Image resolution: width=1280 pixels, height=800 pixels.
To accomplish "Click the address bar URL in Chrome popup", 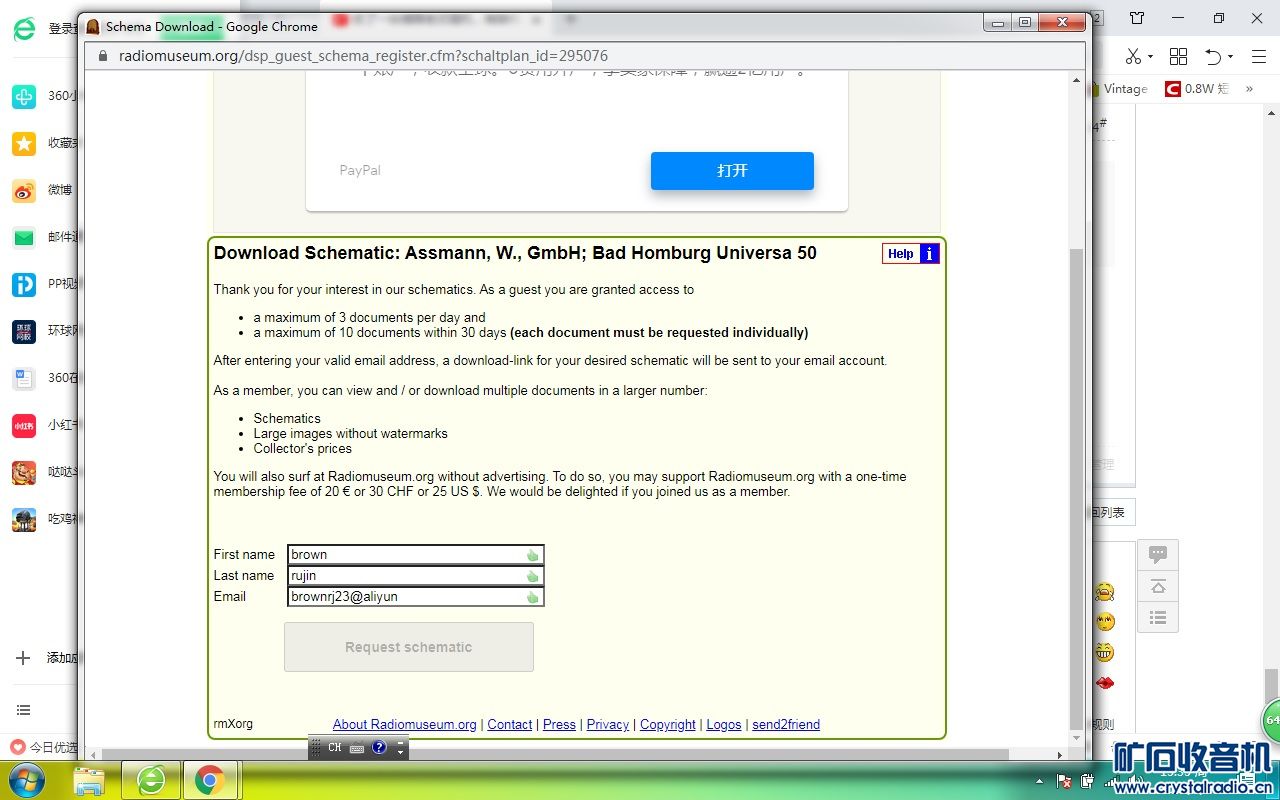I will pos(364,56).
